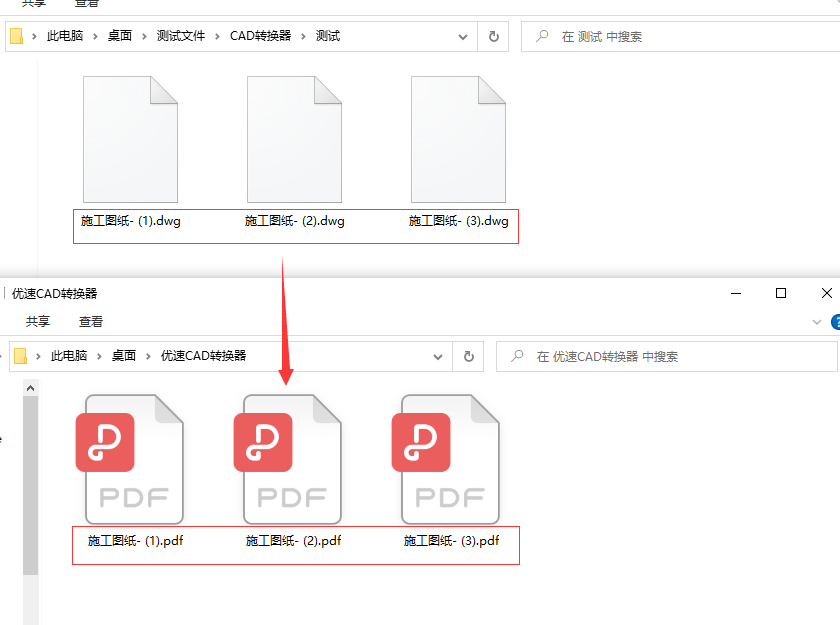The image size is (840, 625).
Task: Expand the address bar dropdown in top window
Action: [462, 35]
